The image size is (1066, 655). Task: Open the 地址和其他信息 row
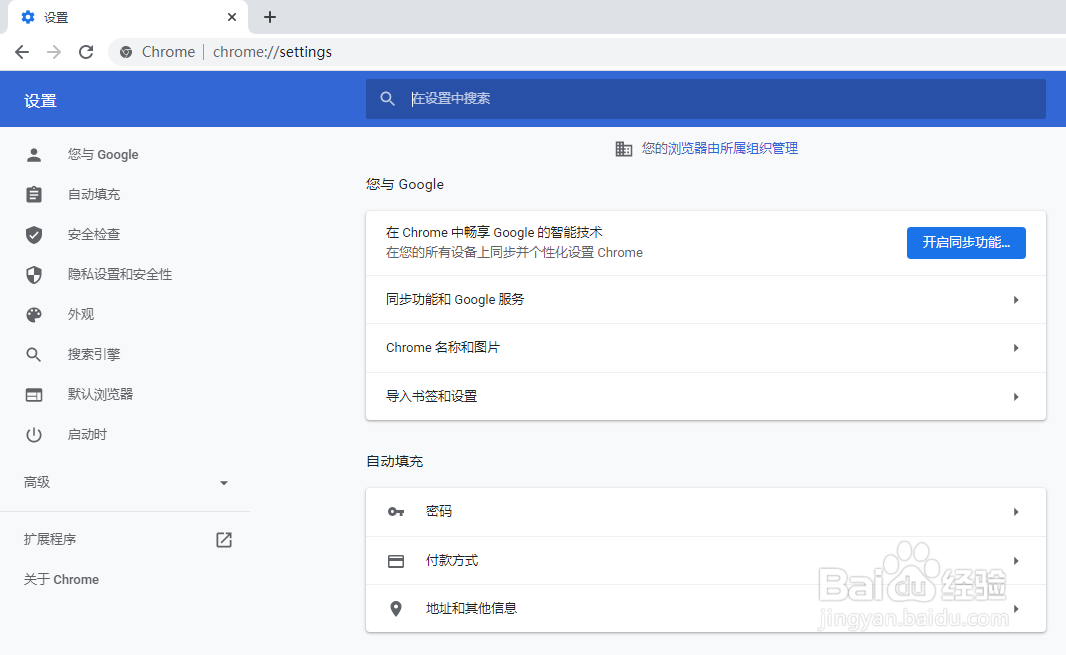pyautogui.click(x=706, y=609)
